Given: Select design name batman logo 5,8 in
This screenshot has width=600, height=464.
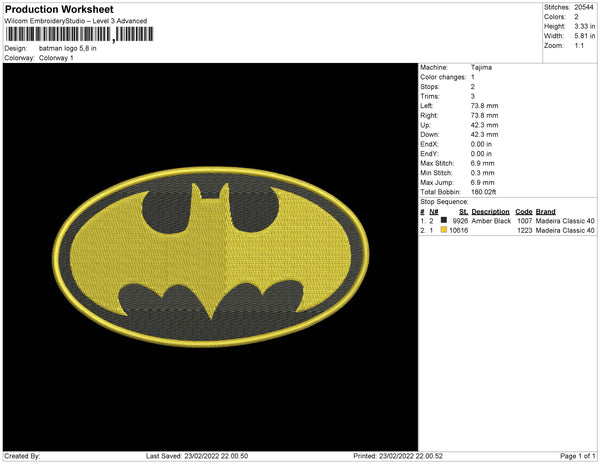Looking at the screenshot, I should (x=67, y=49).
